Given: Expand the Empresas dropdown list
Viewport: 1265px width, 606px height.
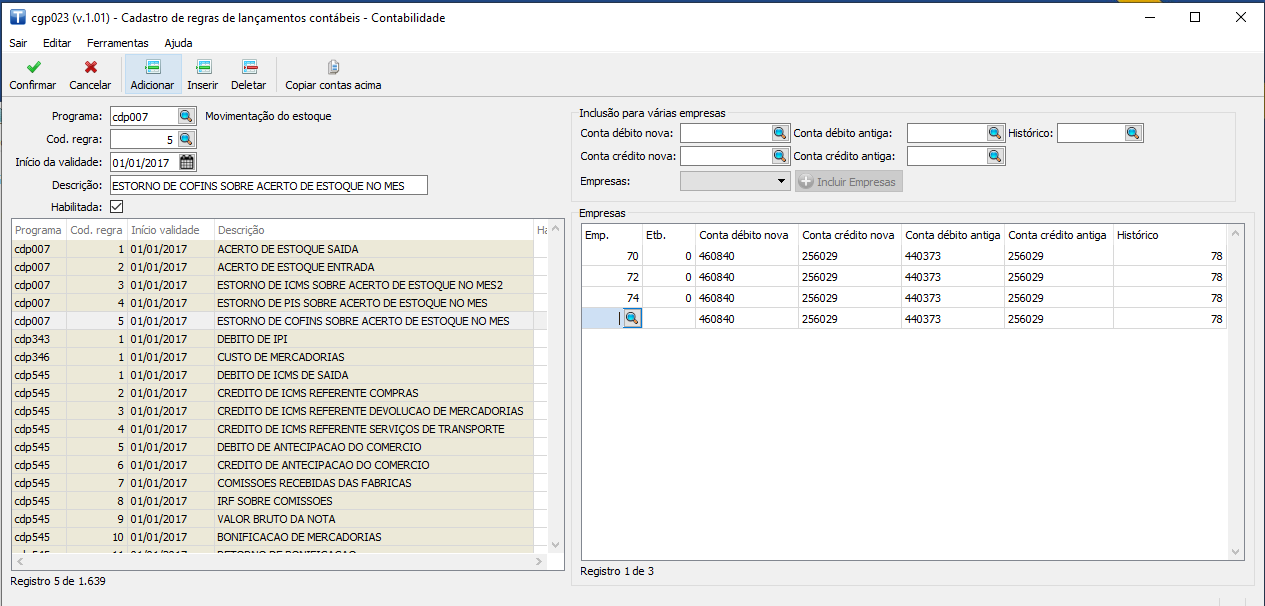Looking at the screenshot, I should (781, 181).
